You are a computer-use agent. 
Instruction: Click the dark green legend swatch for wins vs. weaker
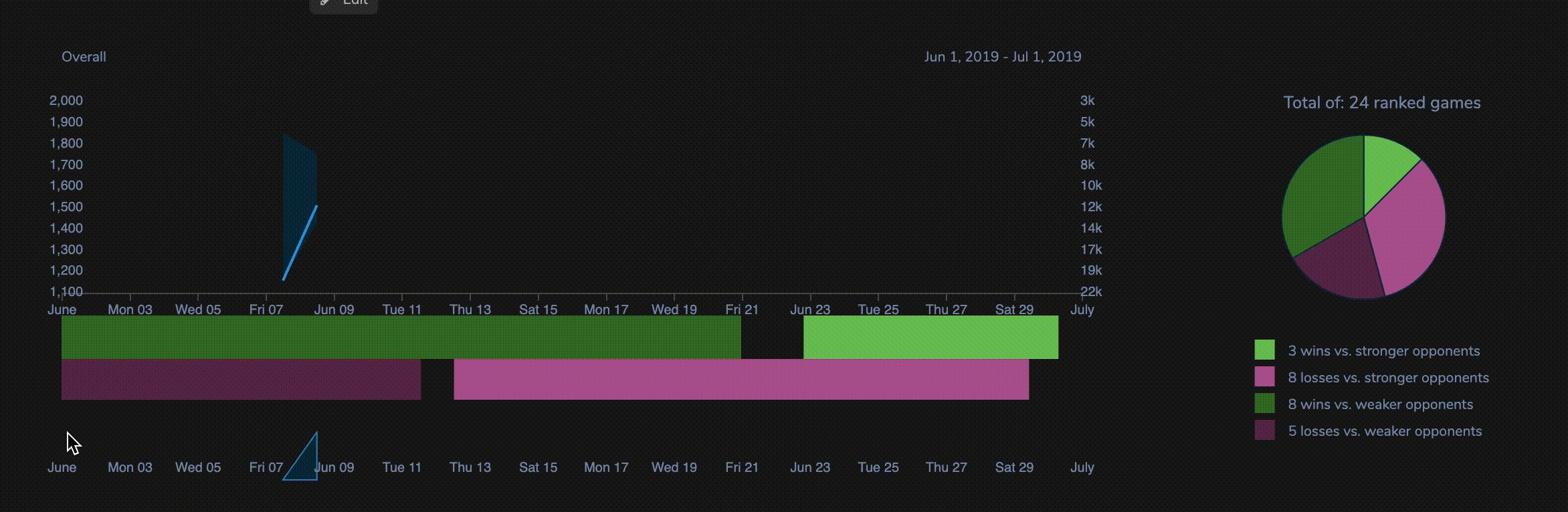pyautogui.click(x=1264, y=404)
